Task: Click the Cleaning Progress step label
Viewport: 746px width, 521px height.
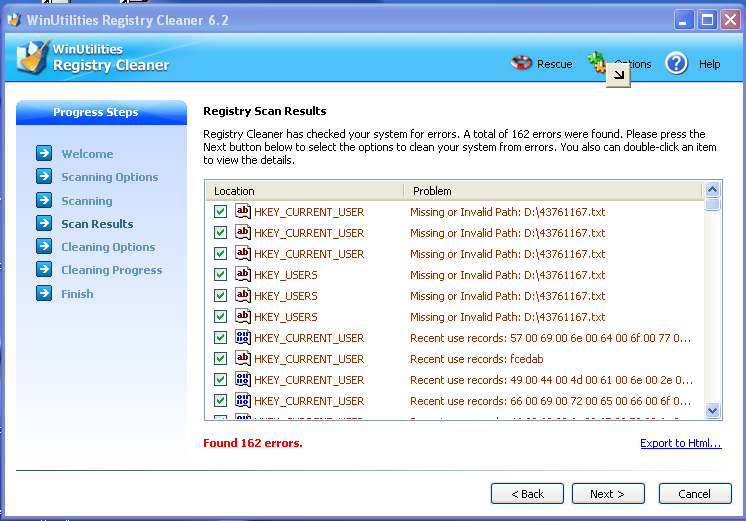Action: click(112, 270)
